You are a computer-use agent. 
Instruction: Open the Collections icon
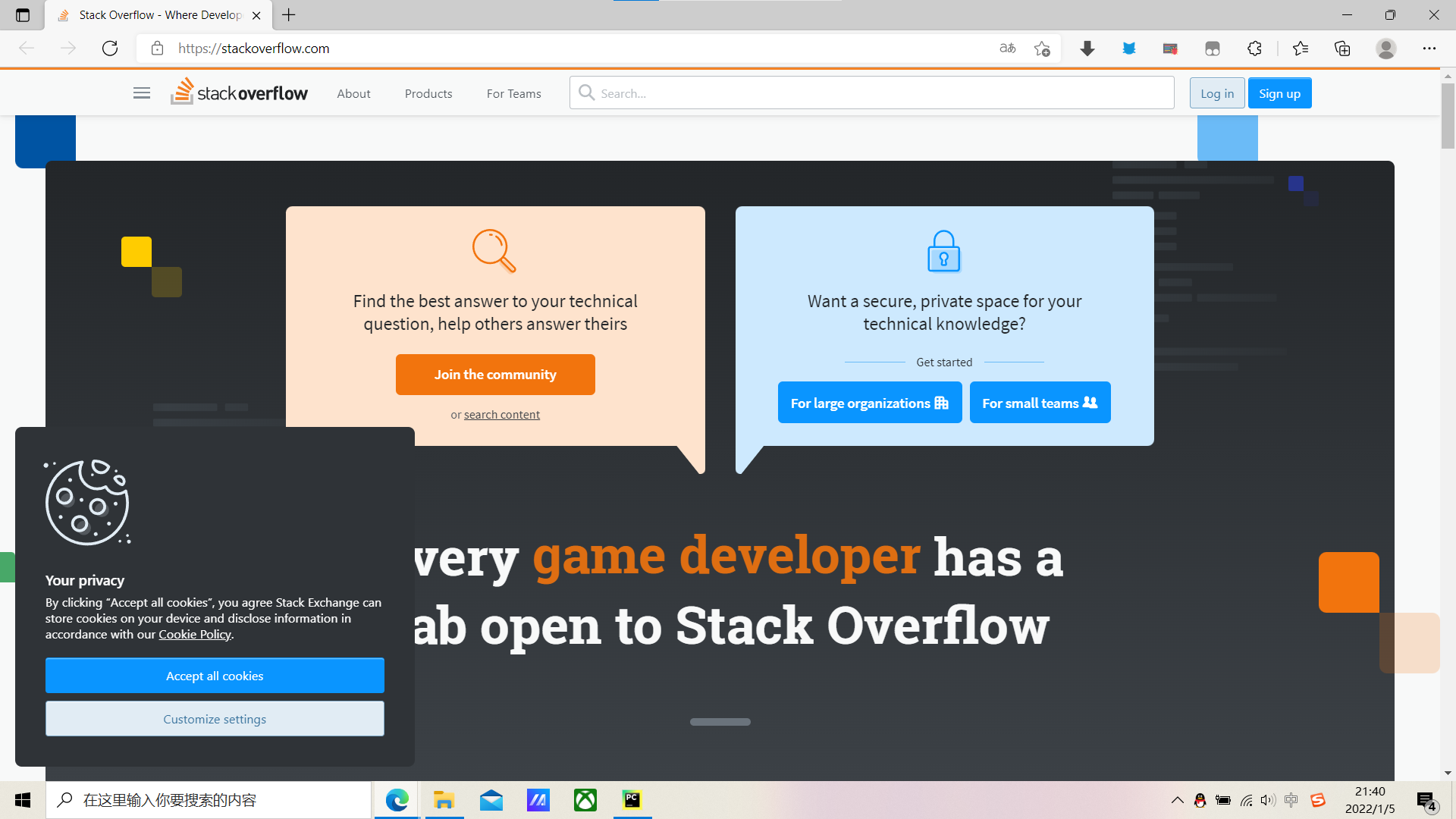pos(1342,49)
